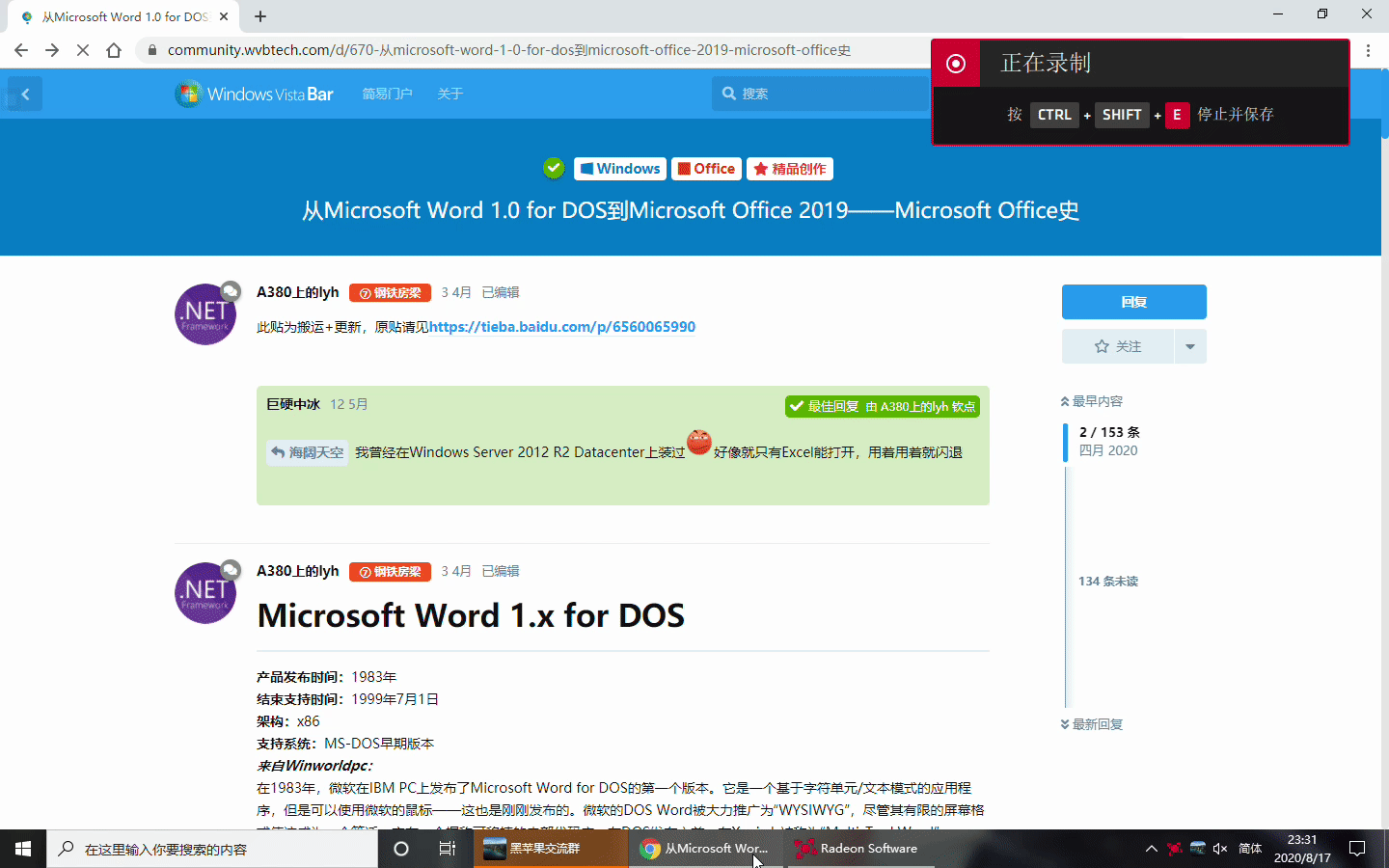The width and height of the screenshot is (1389, 868).
Task: Click the padlock site info icon
Action: pyautogui.click(x=151, y=50)
